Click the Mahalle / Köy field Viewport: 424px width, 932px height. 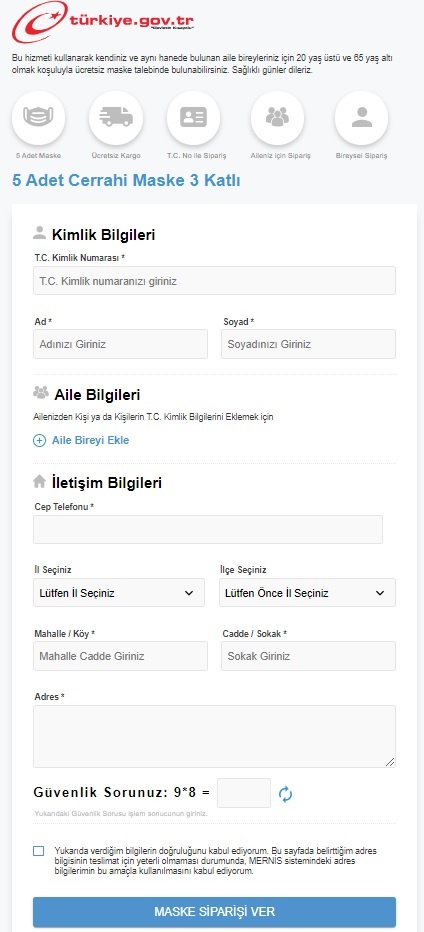point(121,656)
